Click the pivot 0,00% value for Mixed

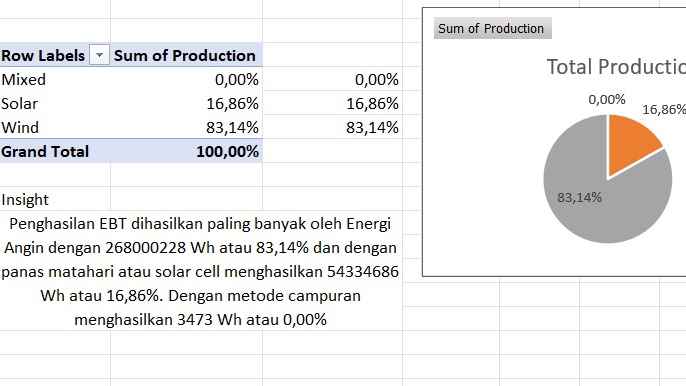click(186, 79)
